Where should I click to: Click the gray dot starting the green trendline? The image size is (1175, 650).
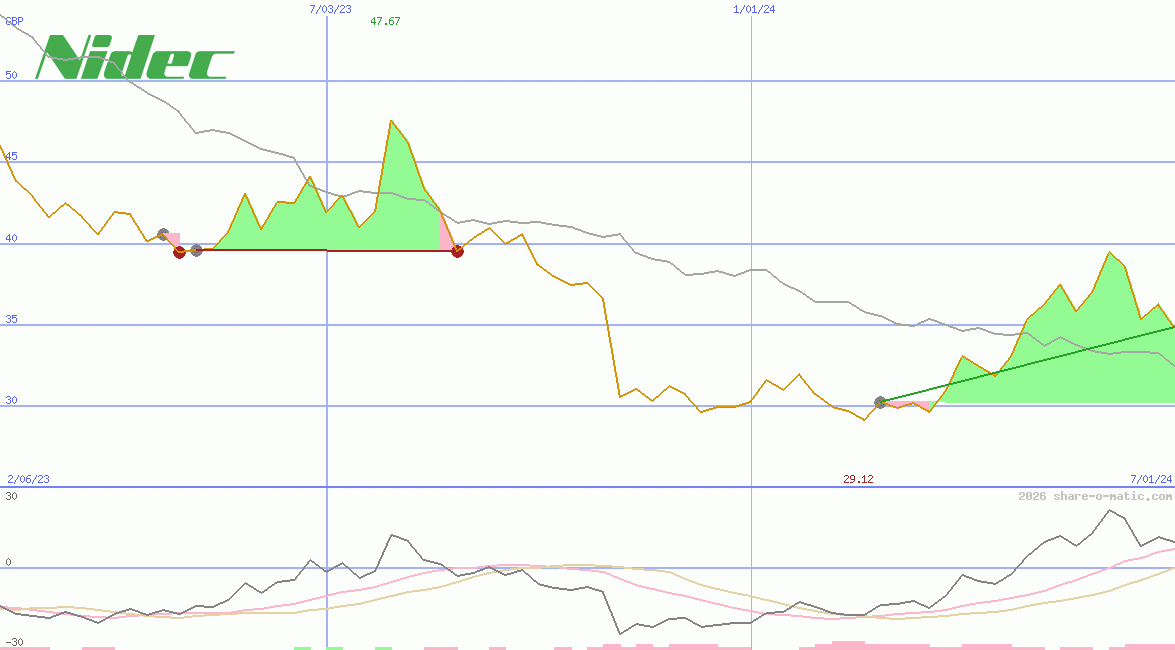coord(881,402)
